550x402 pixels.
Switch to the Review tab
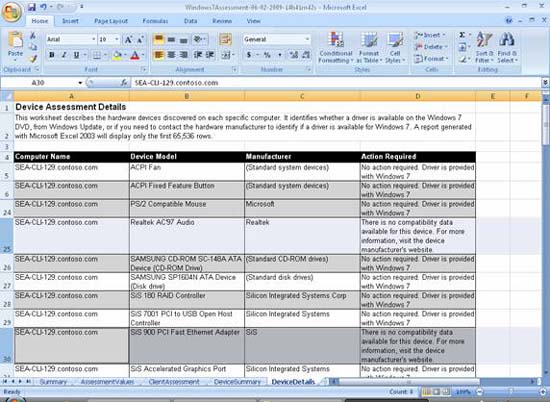tap(222, 21)
